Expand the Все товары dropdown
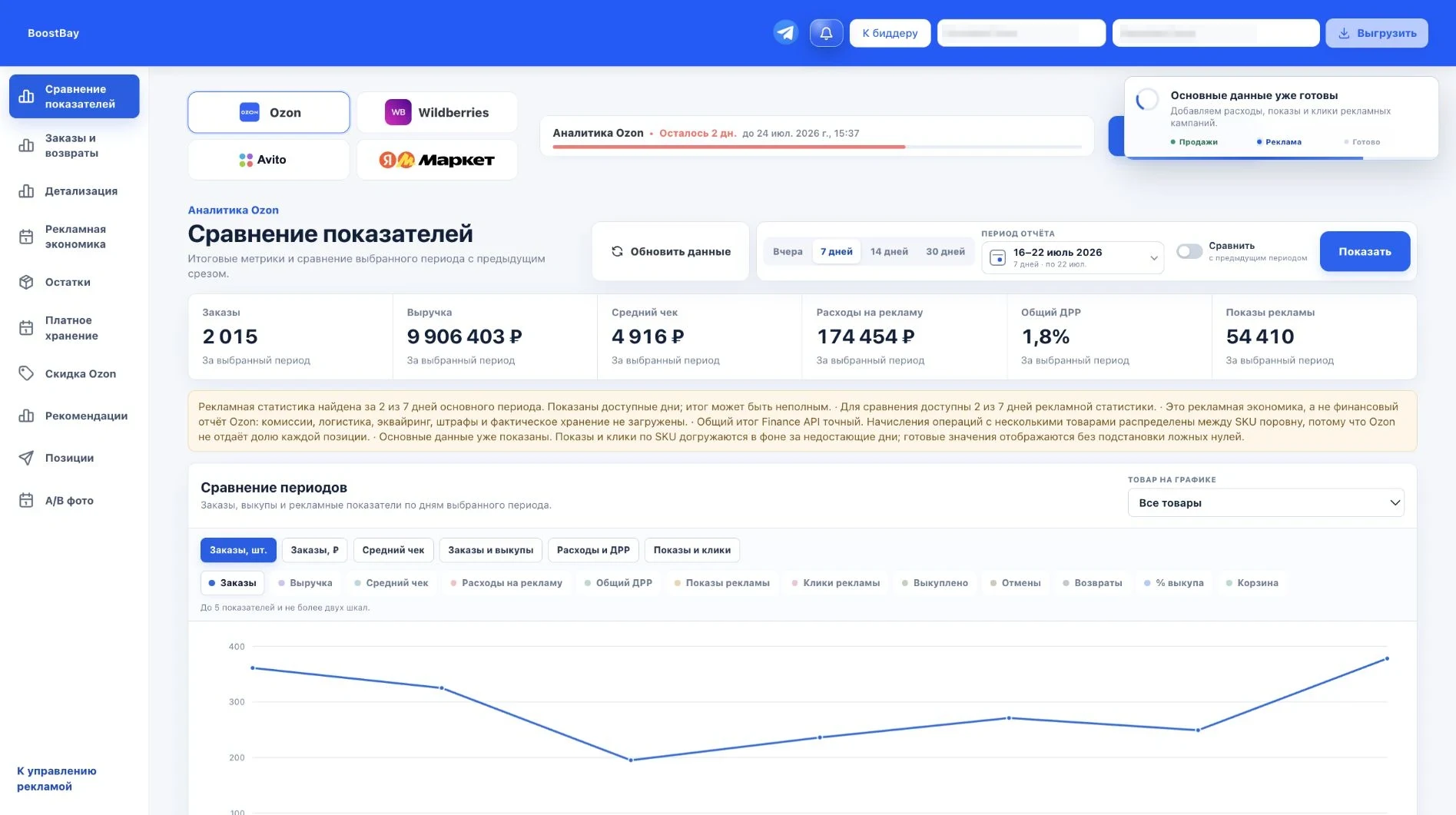The image size is (1456, 815). pyautogui.click(x=1265, y=503)
